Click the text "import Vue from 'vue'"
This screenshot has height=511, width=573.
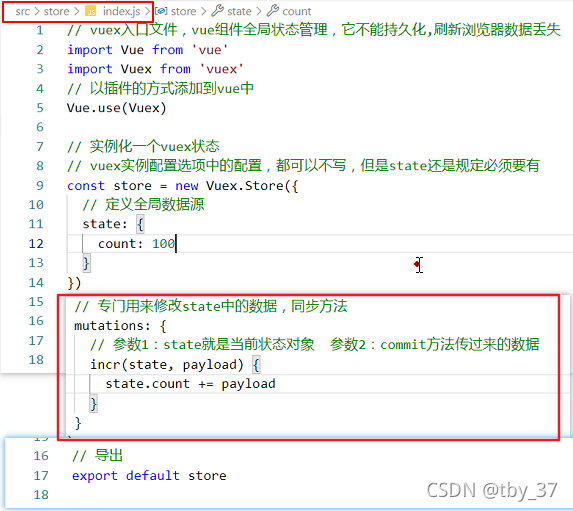pos(147,50)
